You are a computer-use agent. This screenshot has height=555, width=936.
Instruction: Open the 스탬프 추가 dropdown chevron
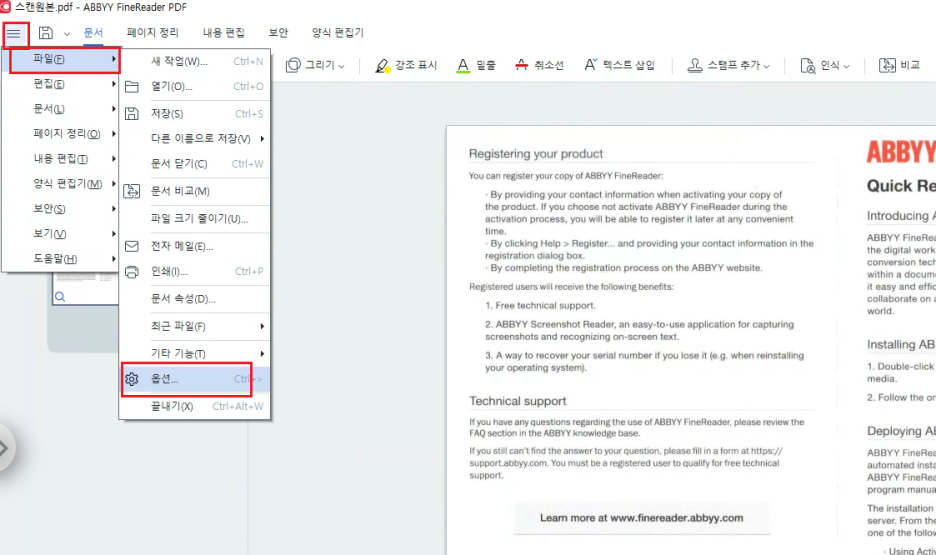point(766,66)
